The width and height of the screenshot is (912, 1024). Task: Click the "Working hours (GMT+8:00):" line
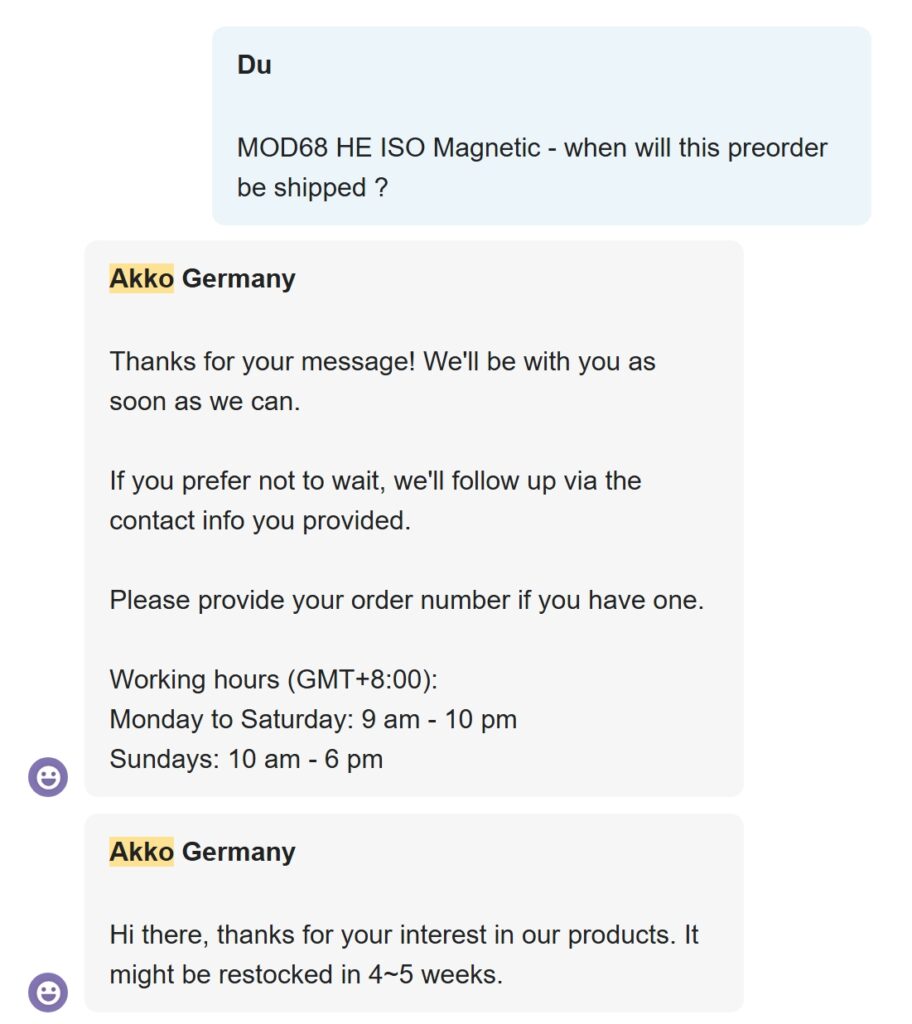[x=274, y=680]
